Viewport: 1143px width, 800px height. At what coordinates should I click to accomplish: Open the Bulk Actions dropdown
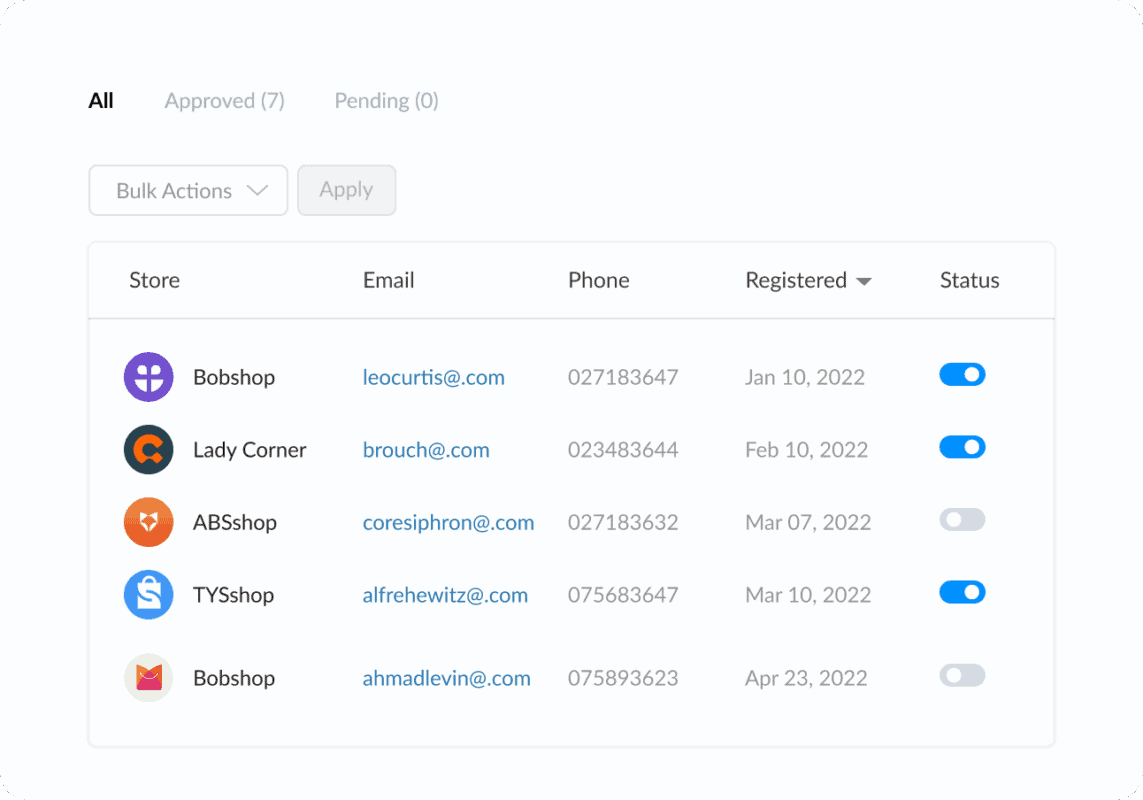[x=188, y=191]
